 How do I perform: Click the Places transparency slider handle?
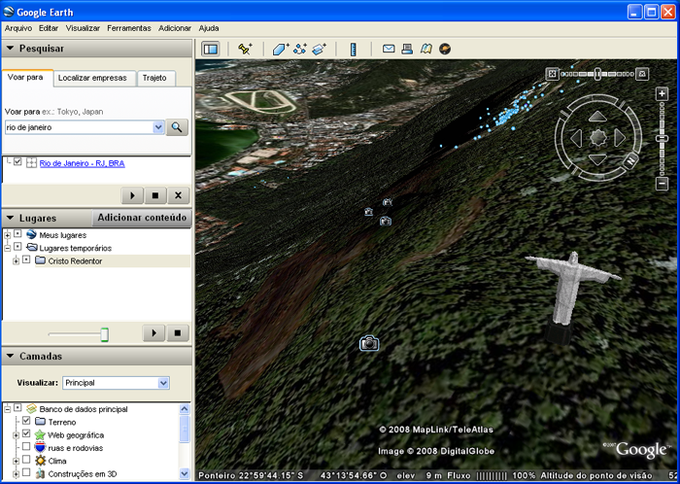[x=105, y=334]
